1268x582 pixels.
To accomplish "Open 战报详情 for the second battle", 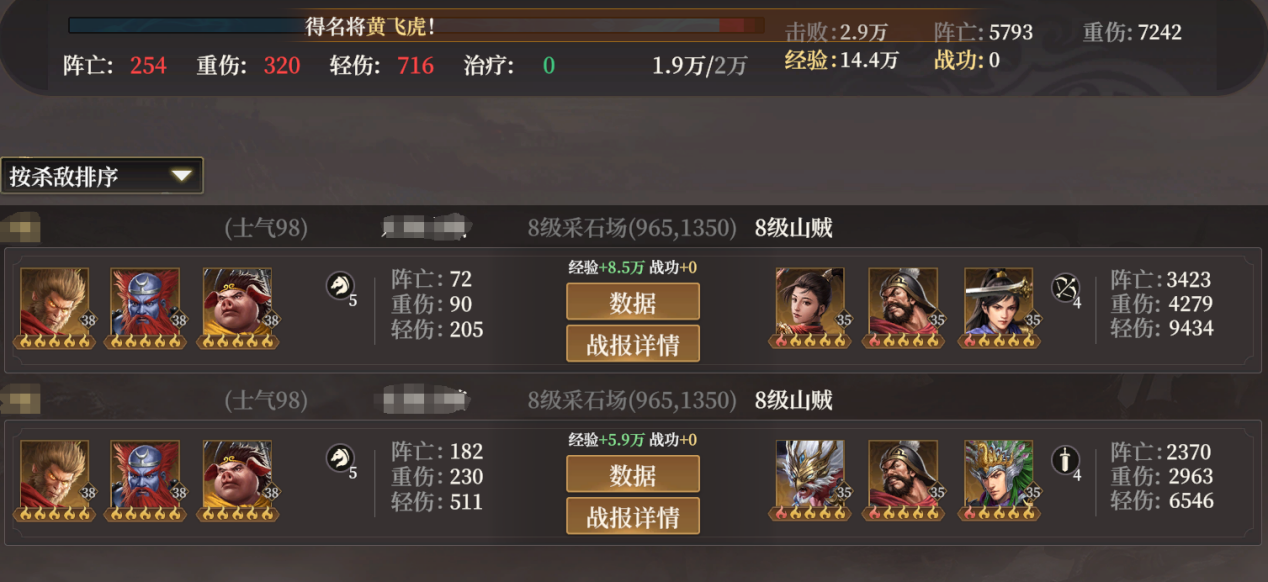I will click(x=633, y=516).
